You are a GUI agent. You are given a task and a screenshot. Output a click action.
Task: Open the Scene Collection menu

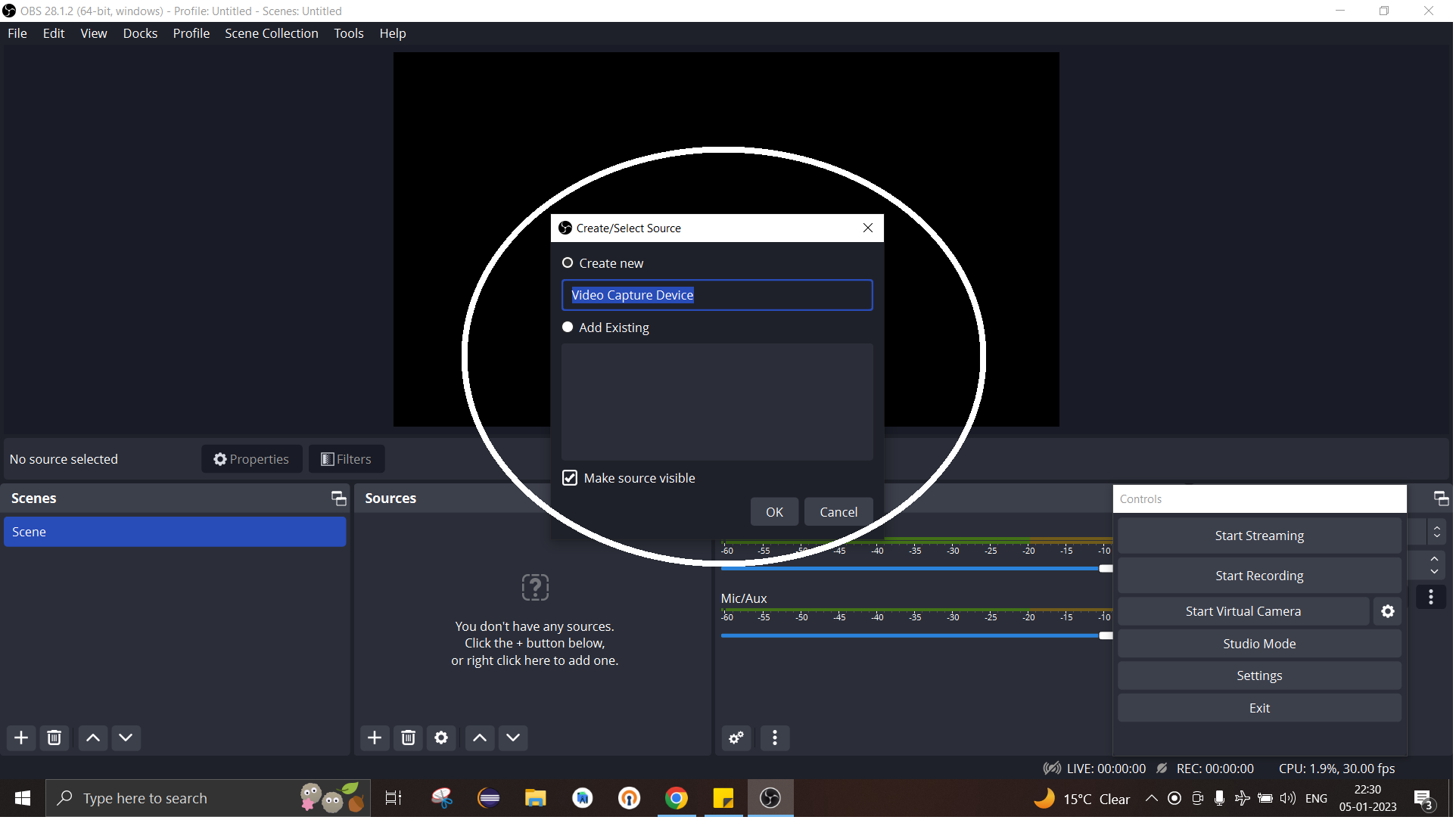tap(272, 33)
